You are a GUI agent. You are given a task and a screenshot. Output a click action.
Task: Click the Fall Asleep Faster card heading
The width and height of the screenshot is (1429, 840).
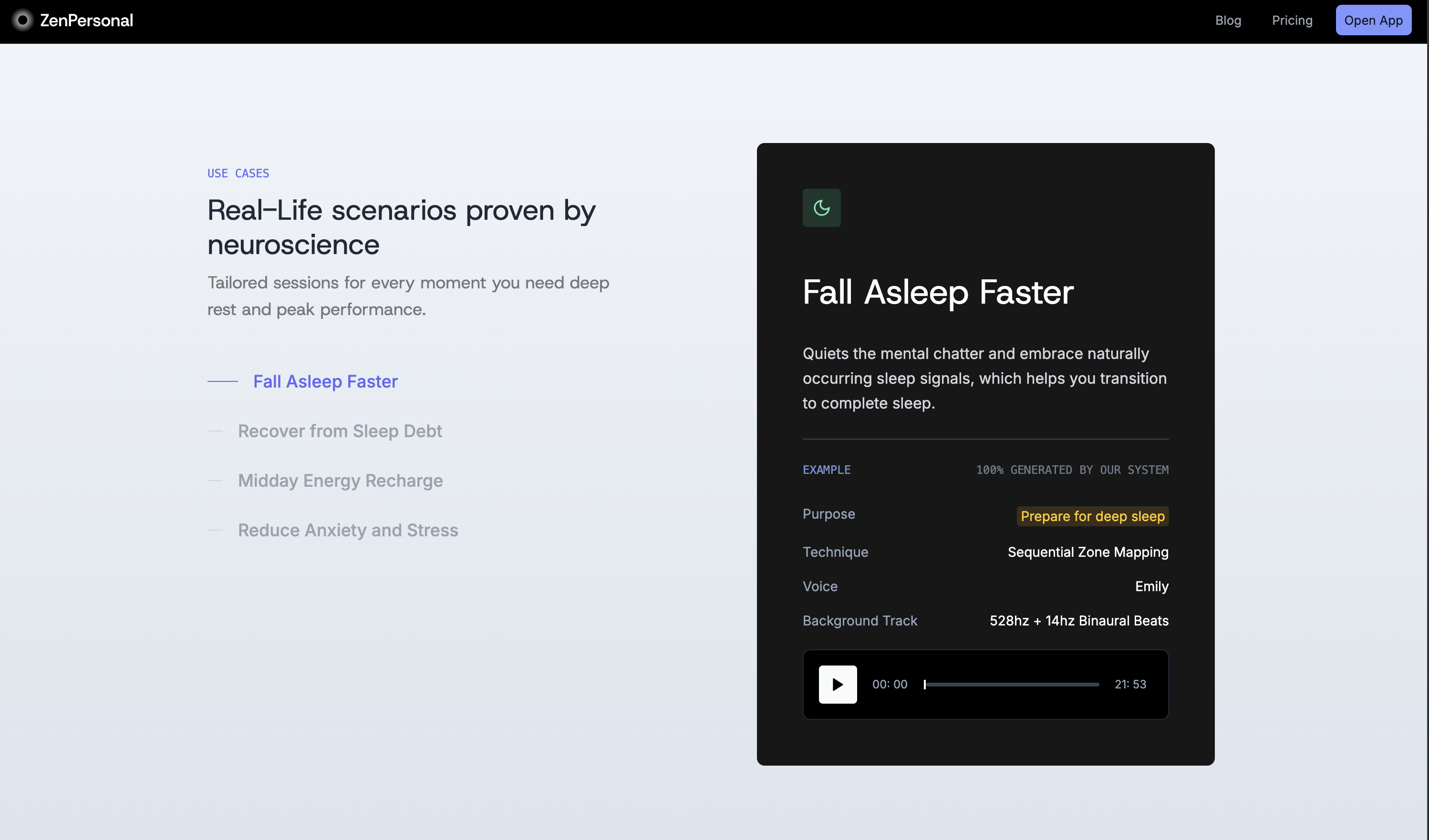coord(938,292)
